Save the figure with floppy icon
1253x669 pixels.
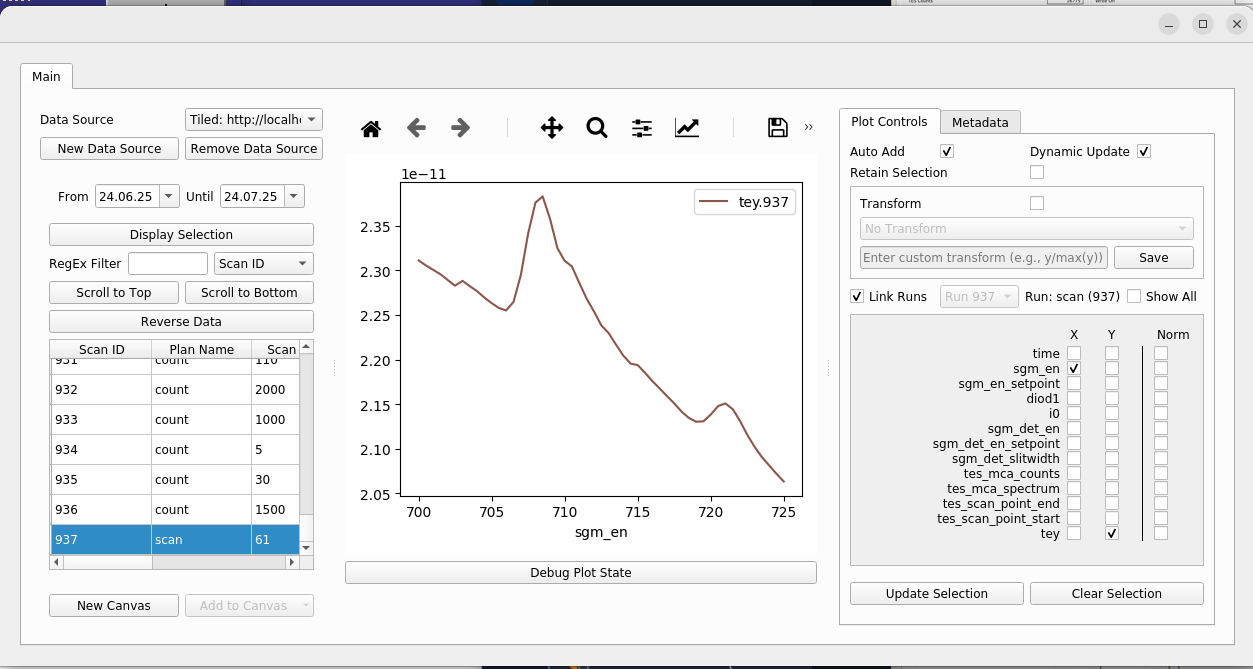778,128
